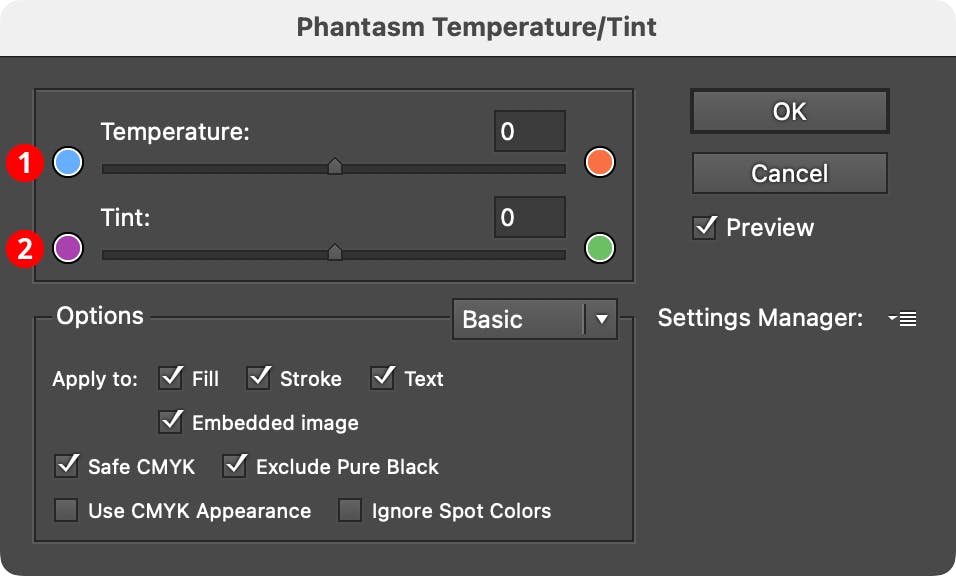Open the Settings Manager flyout menu icon
Viewport: 956px width, 576px height.
click(903, 318)
